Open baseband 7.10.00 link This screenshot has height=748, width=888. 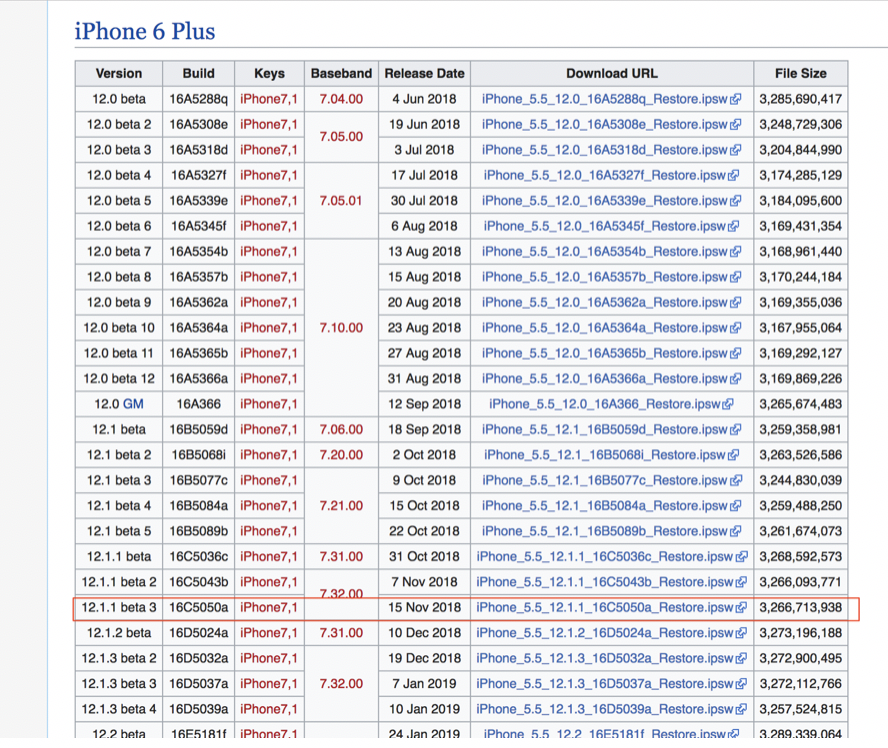point(341,328)
